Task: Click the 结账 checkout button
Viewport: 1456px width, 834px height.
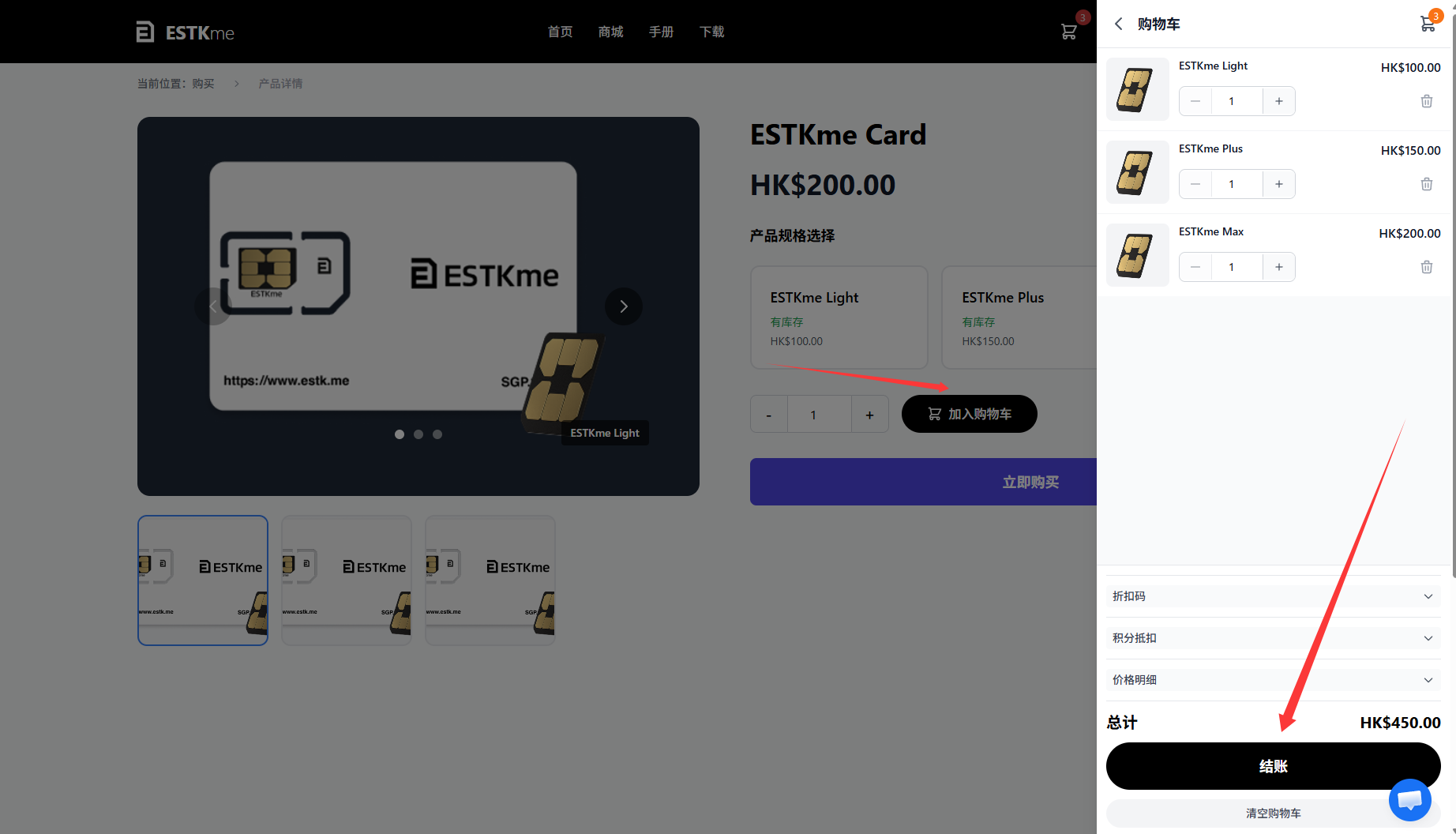Action: [x=1273, y=766]
